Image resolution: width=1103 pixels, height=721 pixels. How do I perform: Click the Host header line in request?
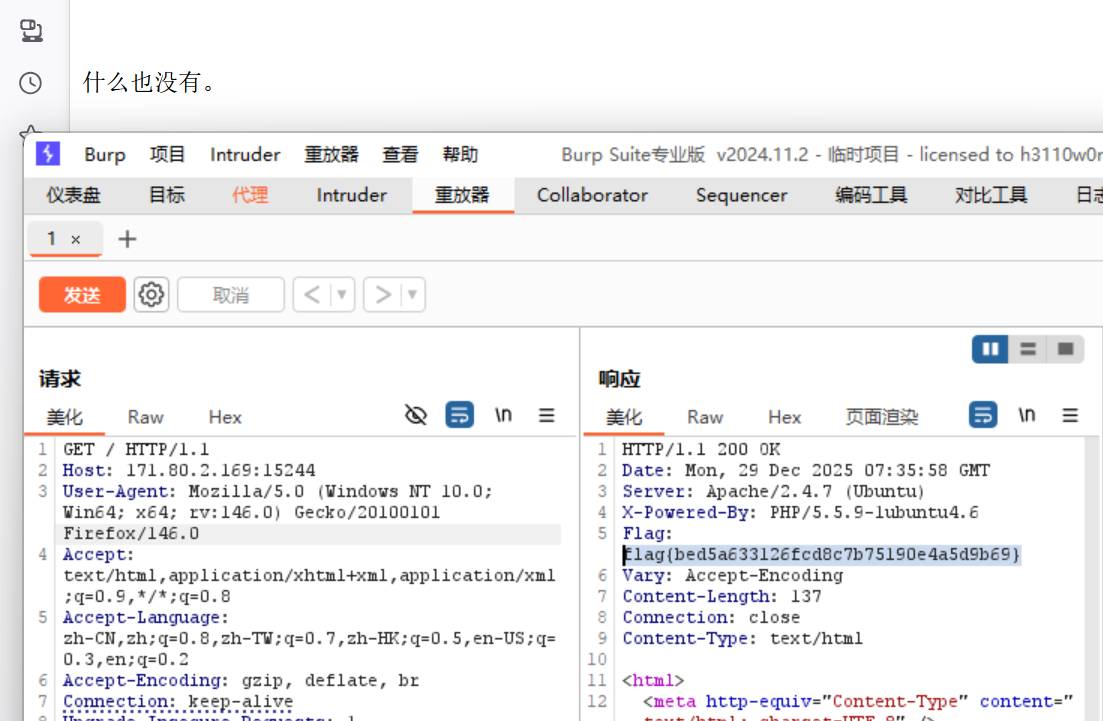[189, 470]
